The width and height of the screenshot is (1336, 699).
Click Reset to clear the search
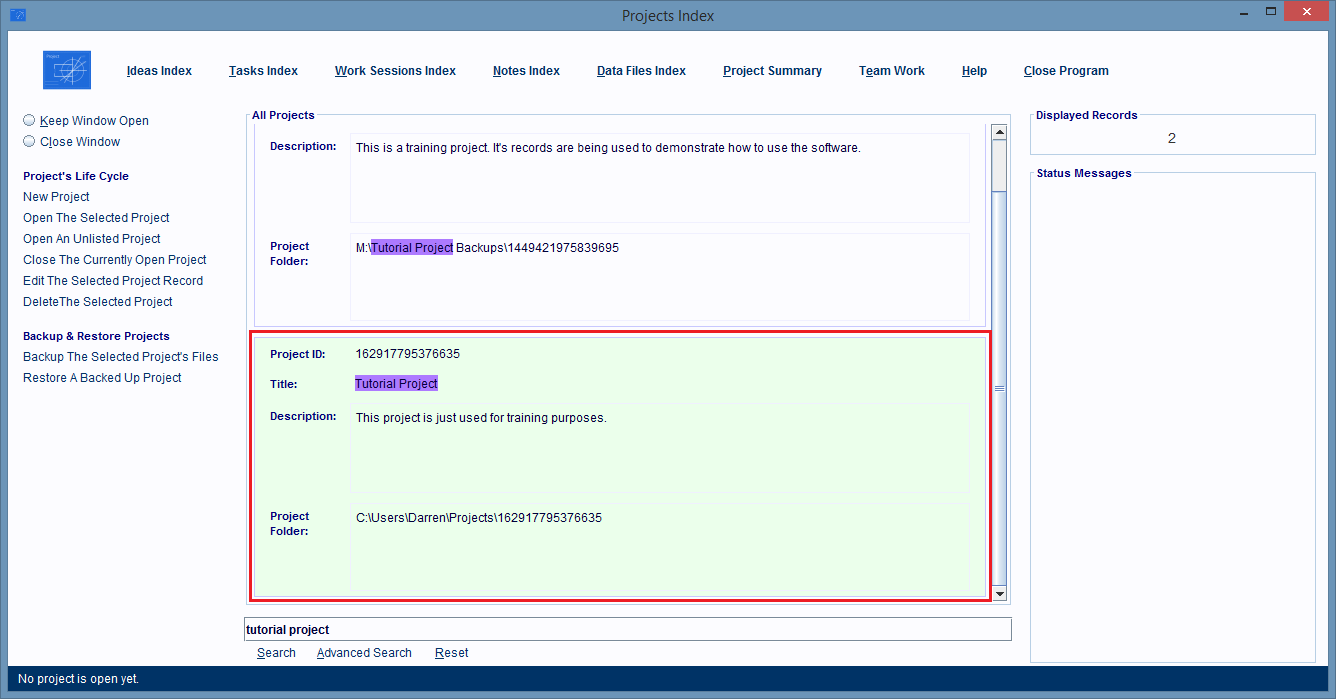tap(451, 653)
